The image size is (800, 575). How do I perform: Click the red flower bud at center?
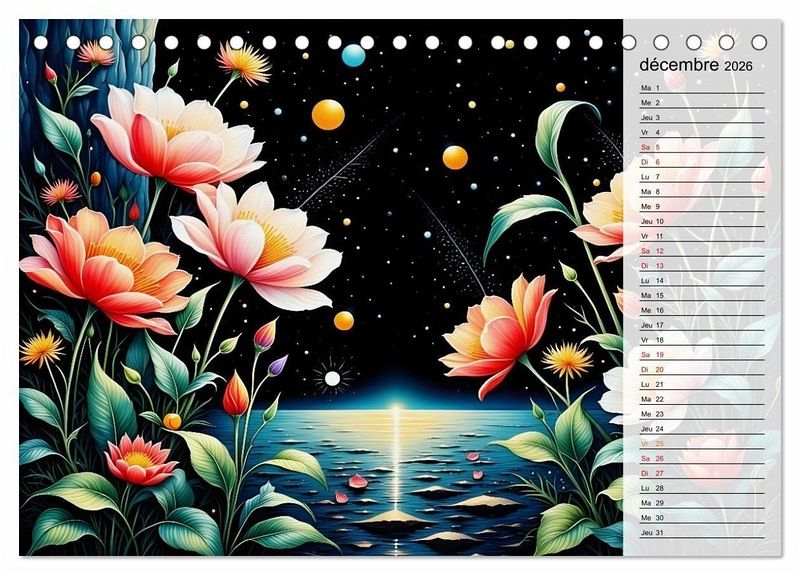click(x=235, y=396)
